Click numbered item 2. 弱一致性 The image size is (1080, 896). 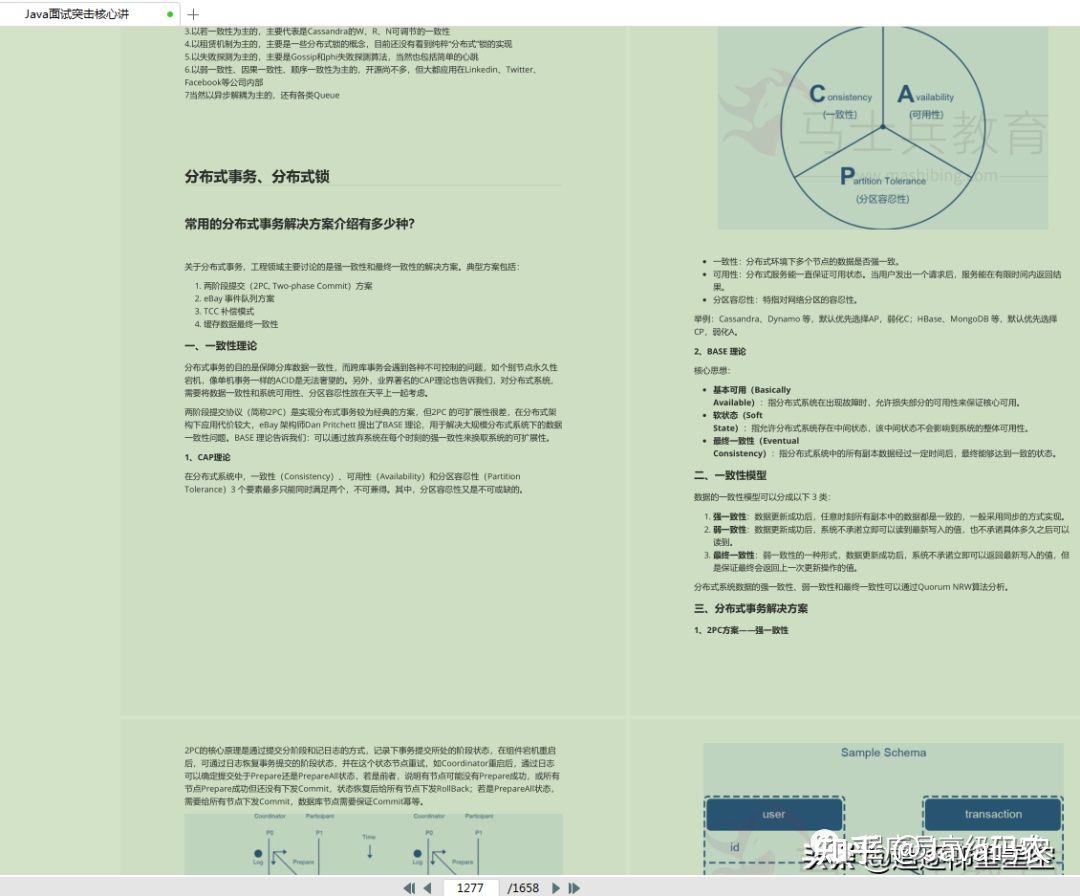[x=886, y=536]
